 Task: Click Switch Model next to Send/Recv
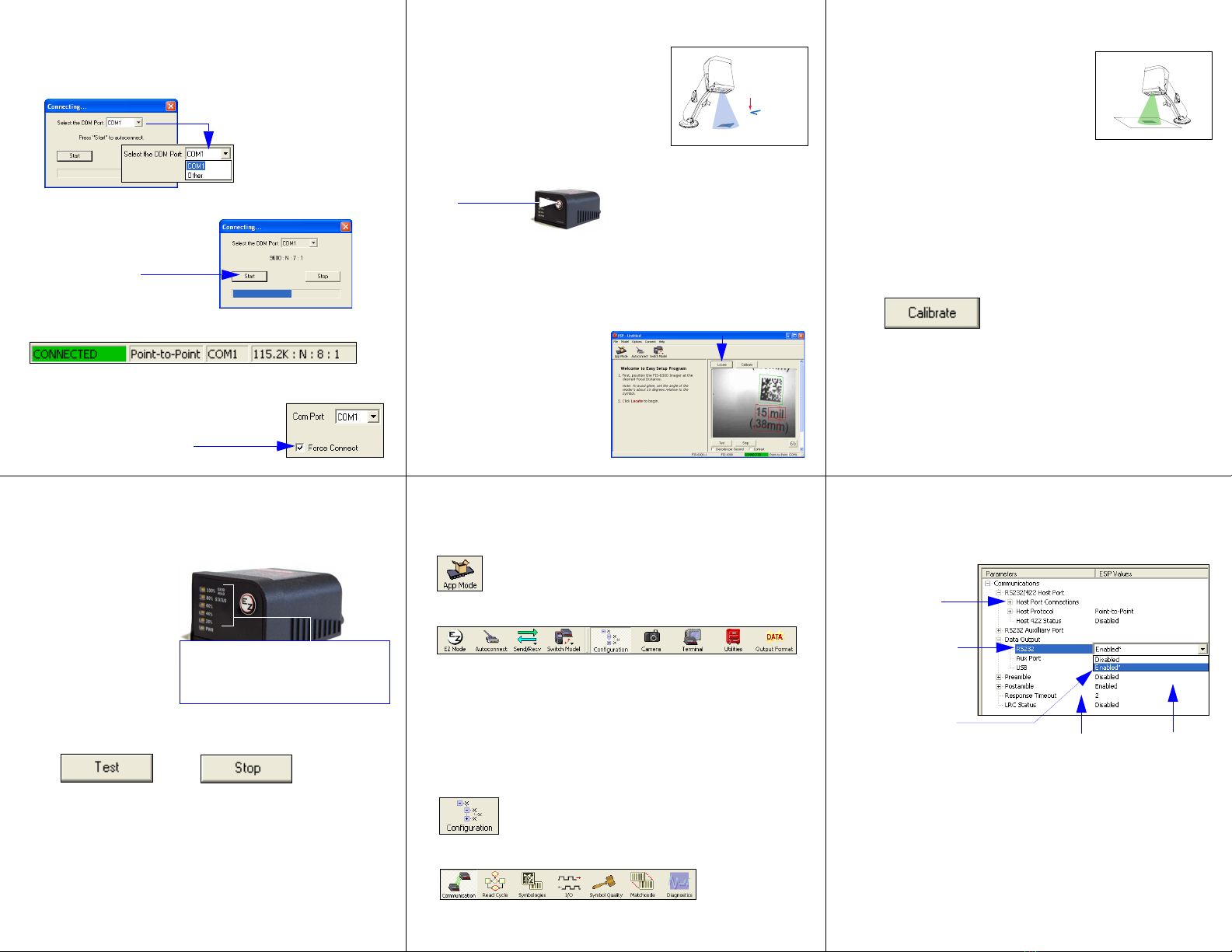point(564,640)
